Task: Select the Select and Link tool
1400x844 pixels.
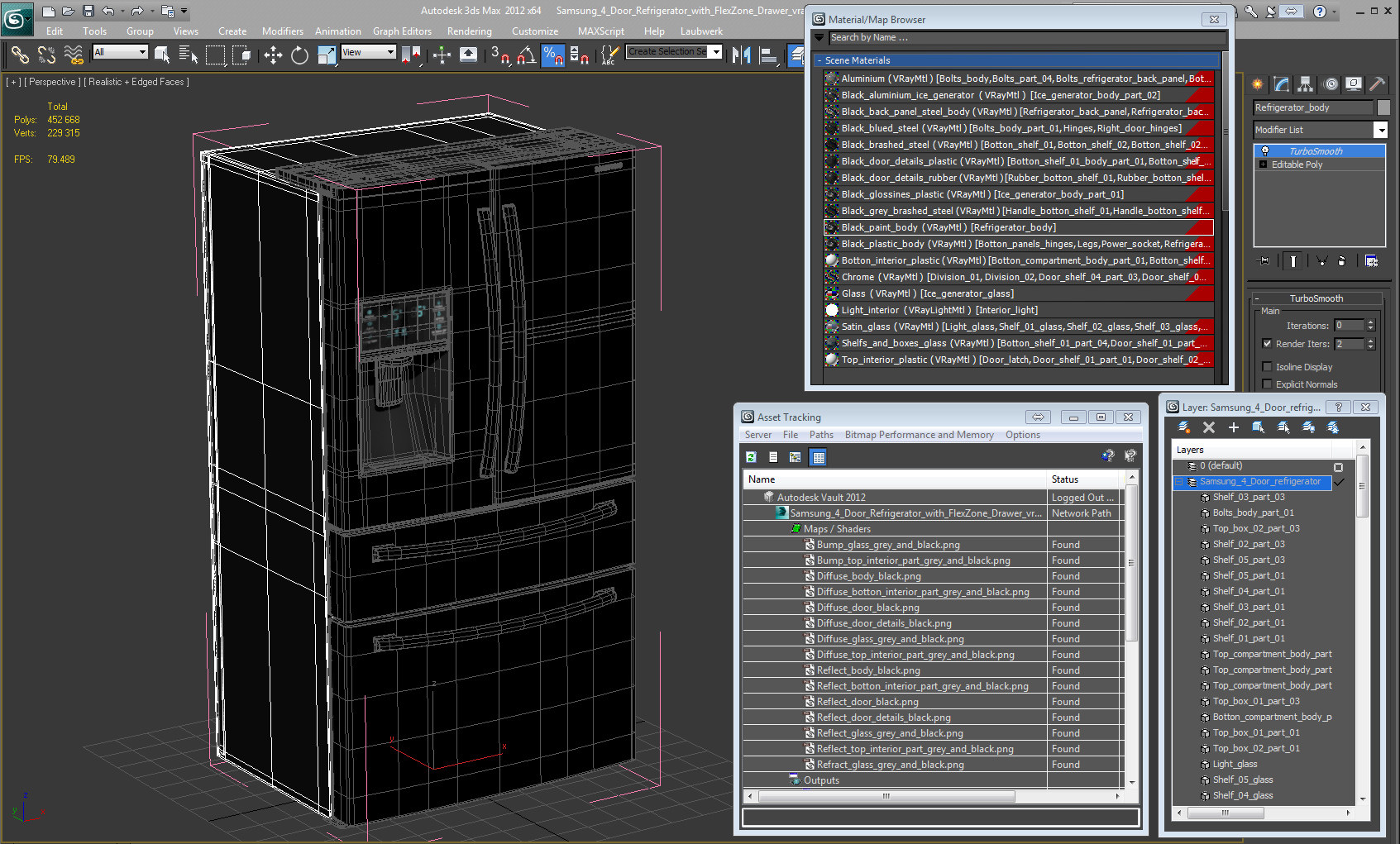Action: (x=20, y=55)
